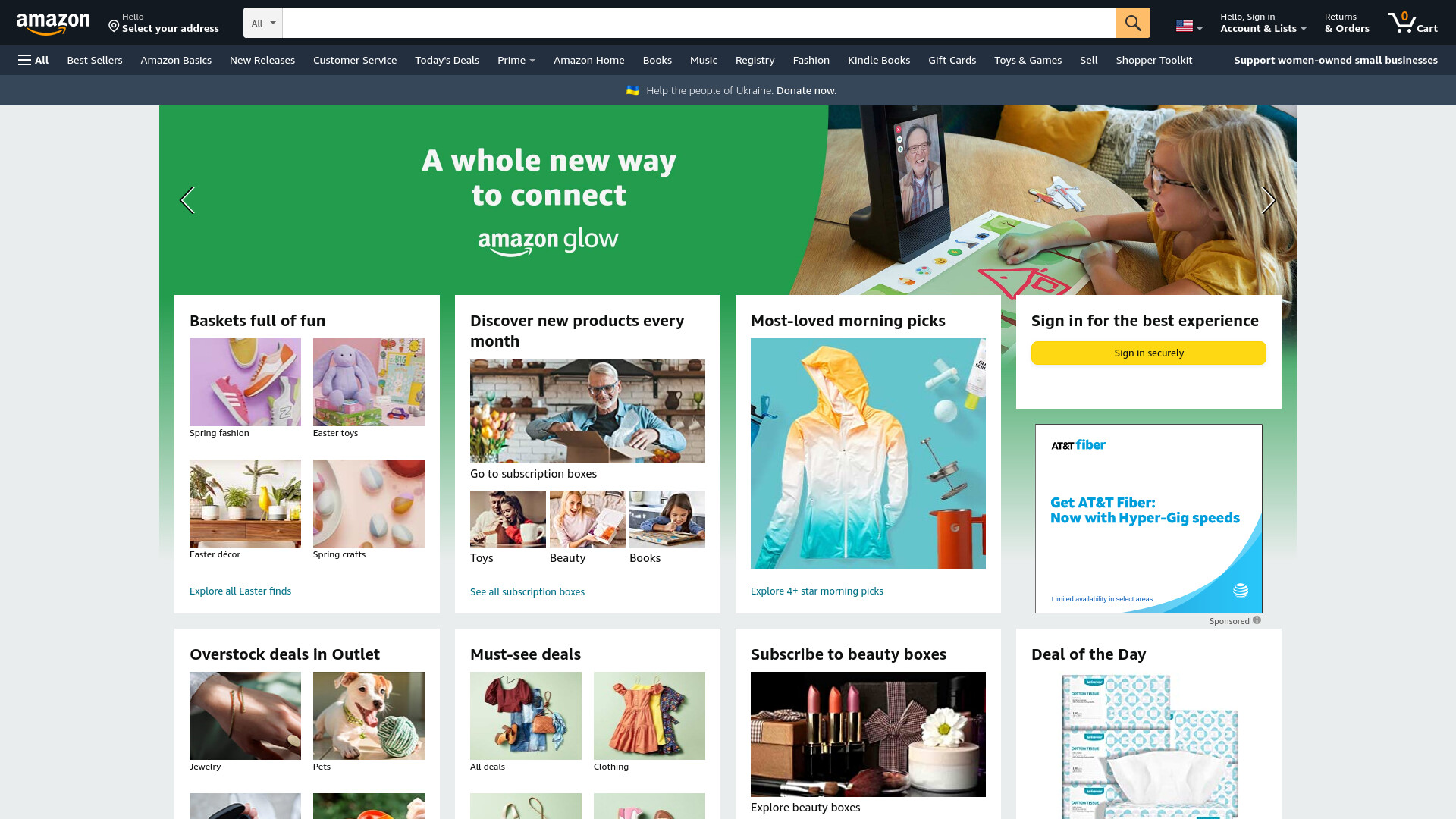This screenshot has width=1456, height=819.
Task: Go to New Releases
Action: click(262, 60)
